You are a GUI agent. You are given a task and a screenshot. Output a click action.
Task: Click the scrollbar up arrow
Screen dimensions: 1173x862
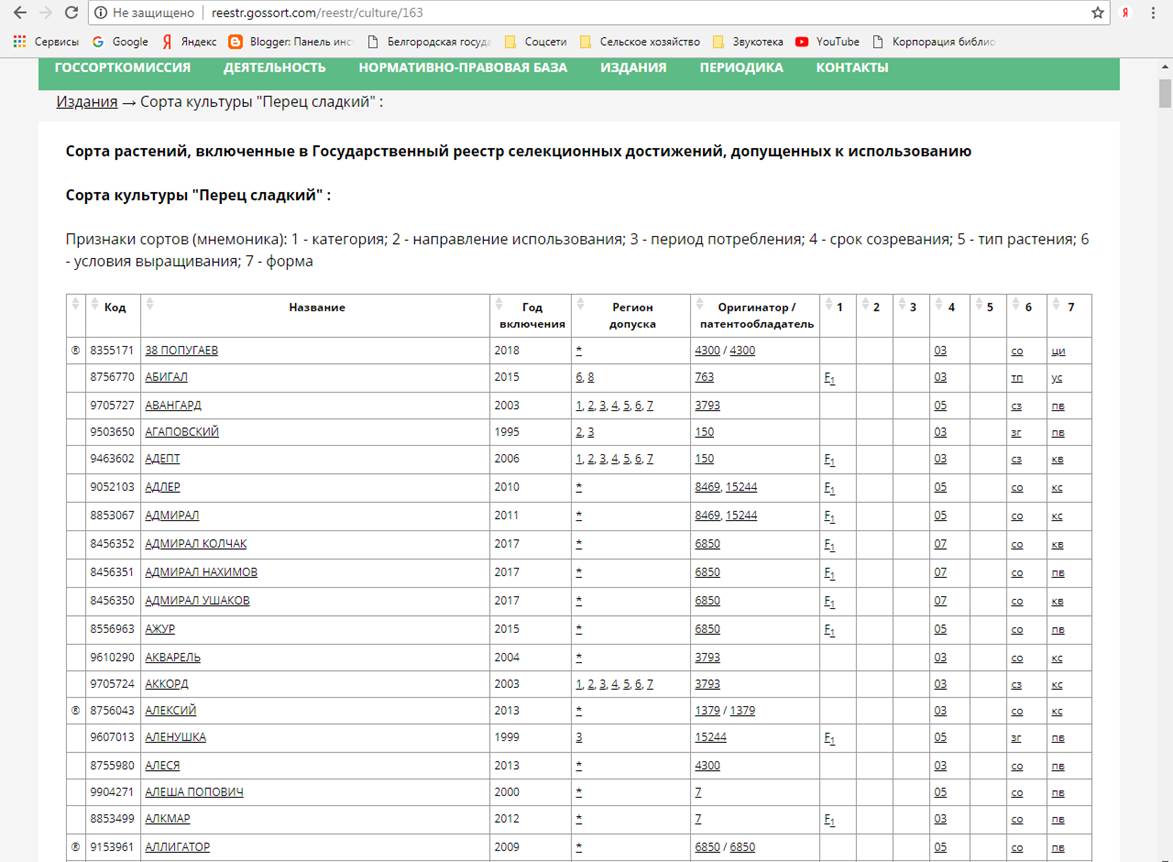point(1165,67)
